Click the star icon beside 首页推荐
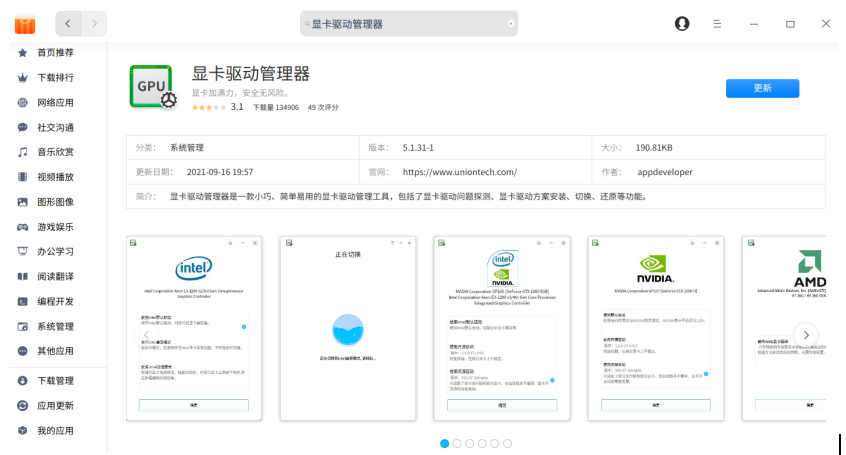846x455 pixels. pos(23,53)
